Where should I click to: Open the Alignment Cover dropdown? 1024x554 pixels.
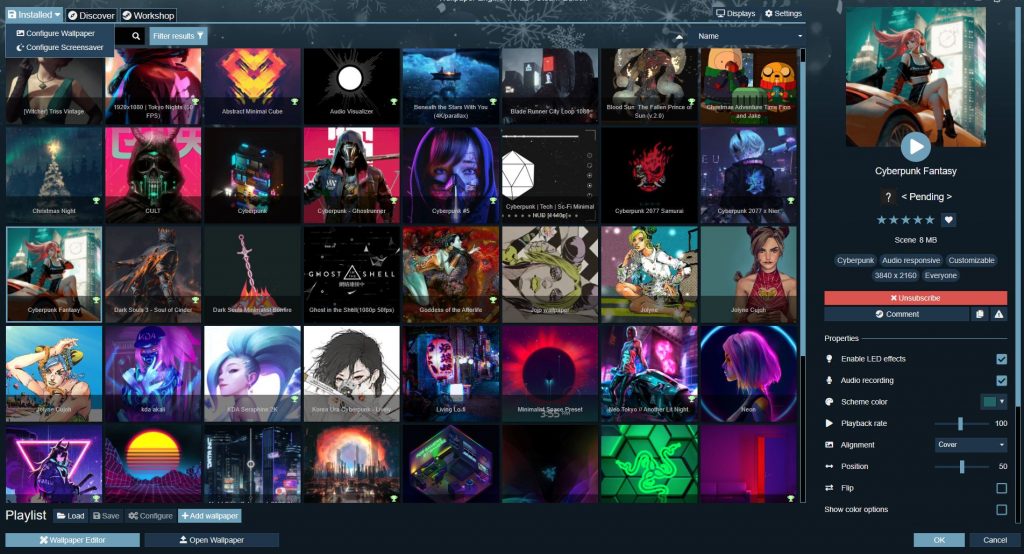coord(971,445)
